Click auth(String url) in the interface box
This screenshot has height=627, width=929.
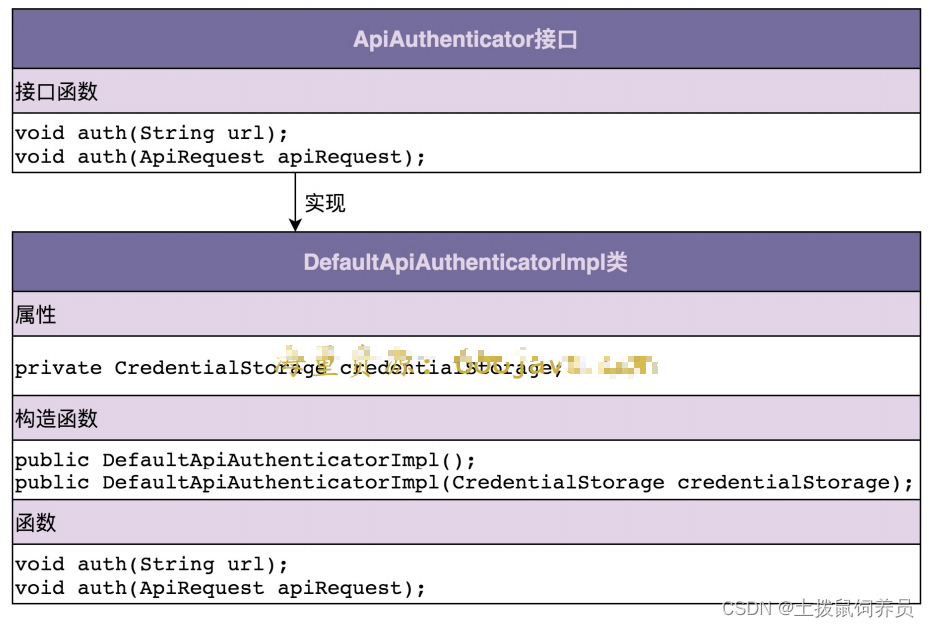click(151, 133)
